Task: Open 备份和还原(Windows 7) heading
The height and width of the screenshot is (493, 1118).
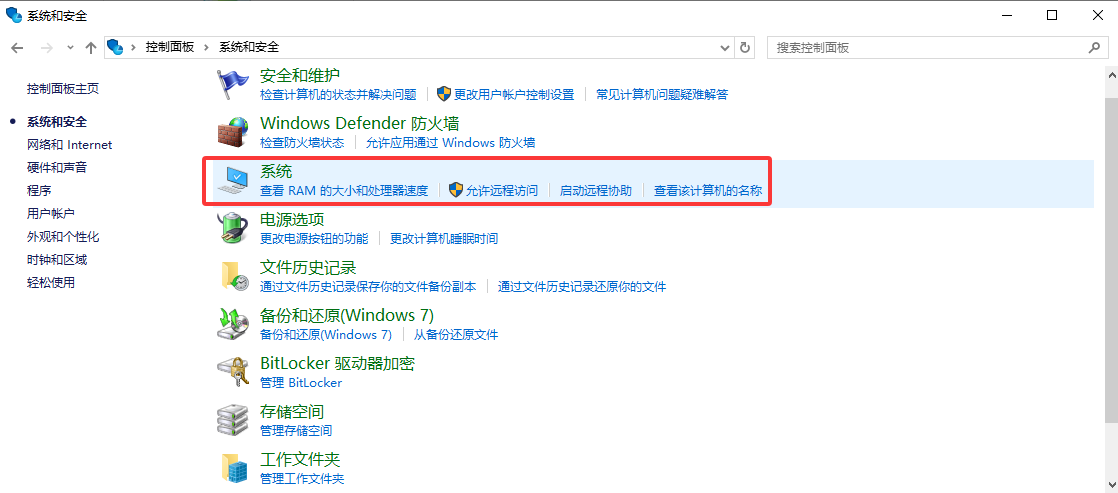Action: [x=347, y=315]
